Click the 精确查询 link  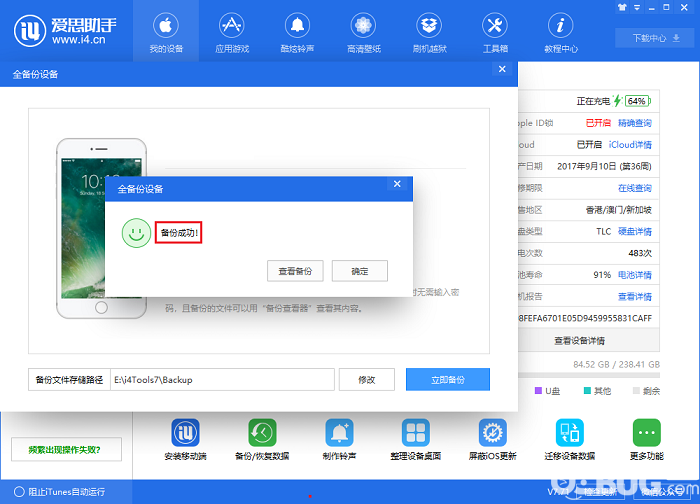pyautogui.click(x=634, y=123)
